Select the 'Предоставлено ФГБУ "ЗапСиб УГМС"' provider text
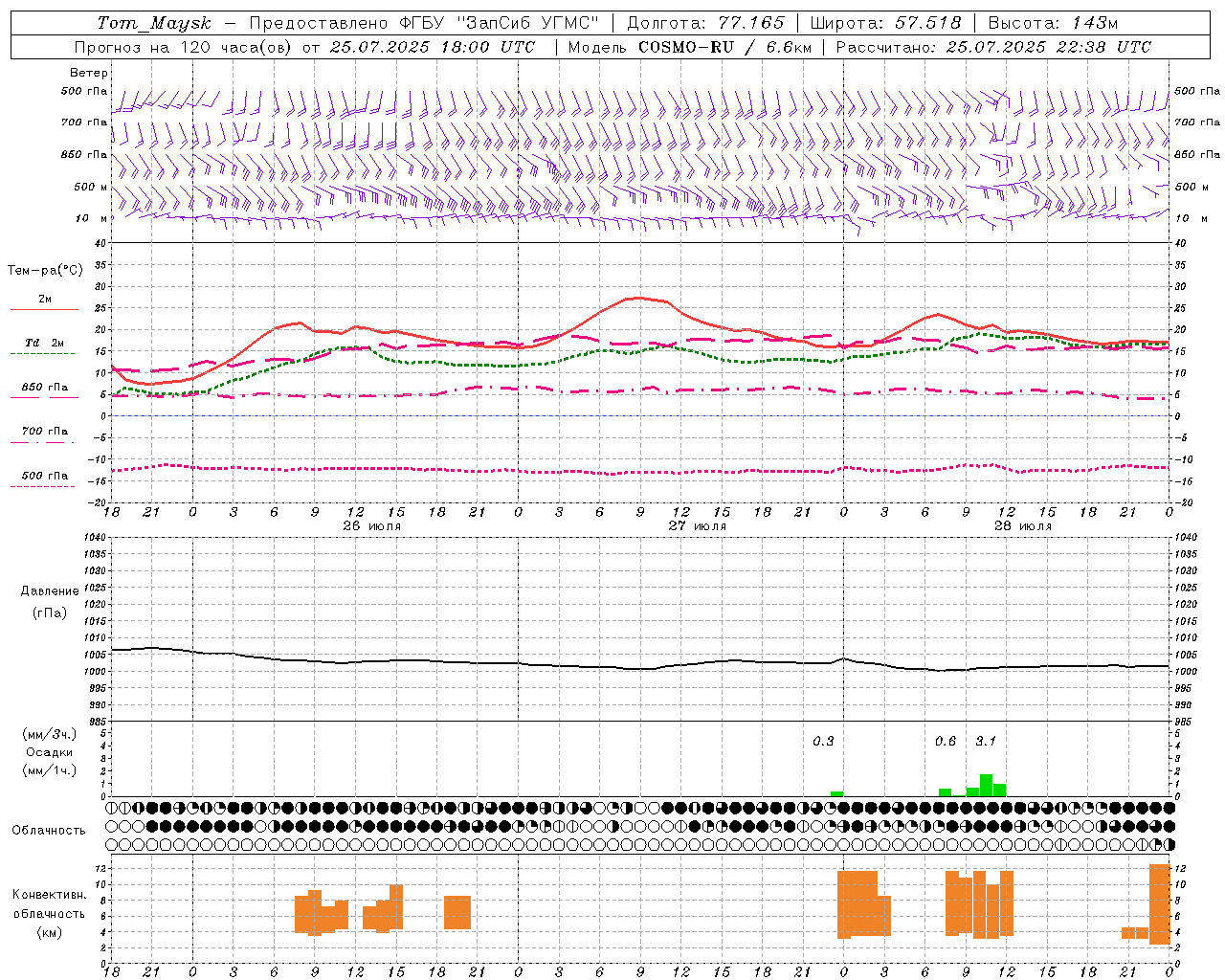The height and width of the screenshot is (980, 1225). (x=424, y=23)
